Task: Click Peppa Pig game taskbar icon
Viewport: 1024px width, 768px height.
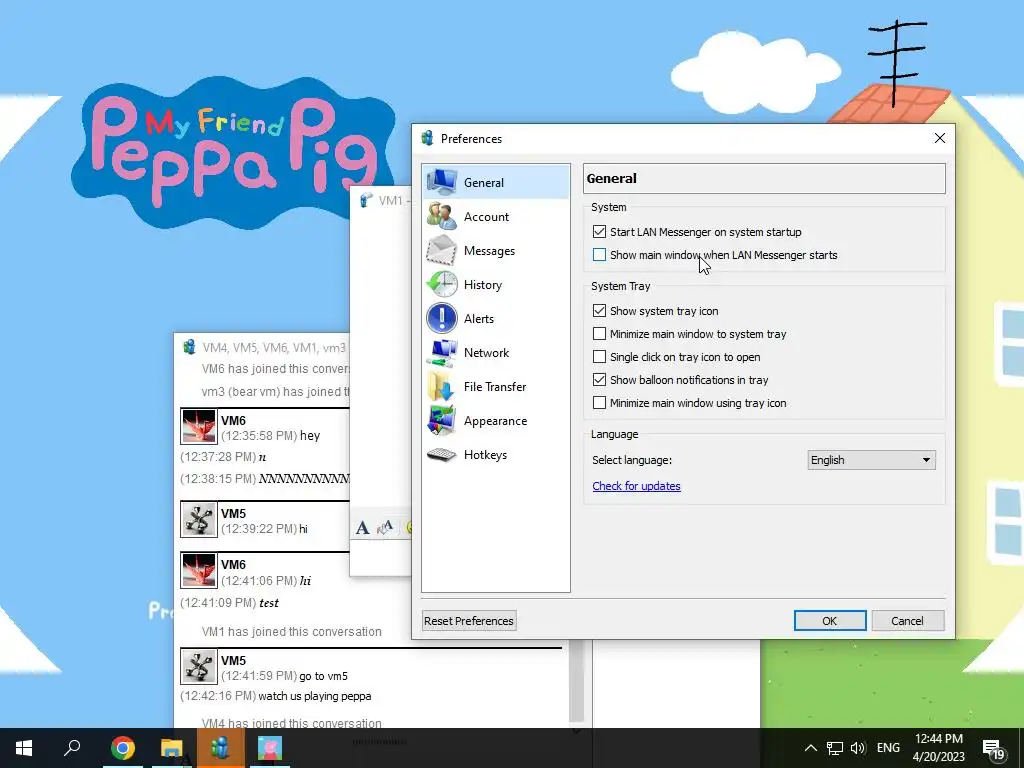Action: point(269,748)
